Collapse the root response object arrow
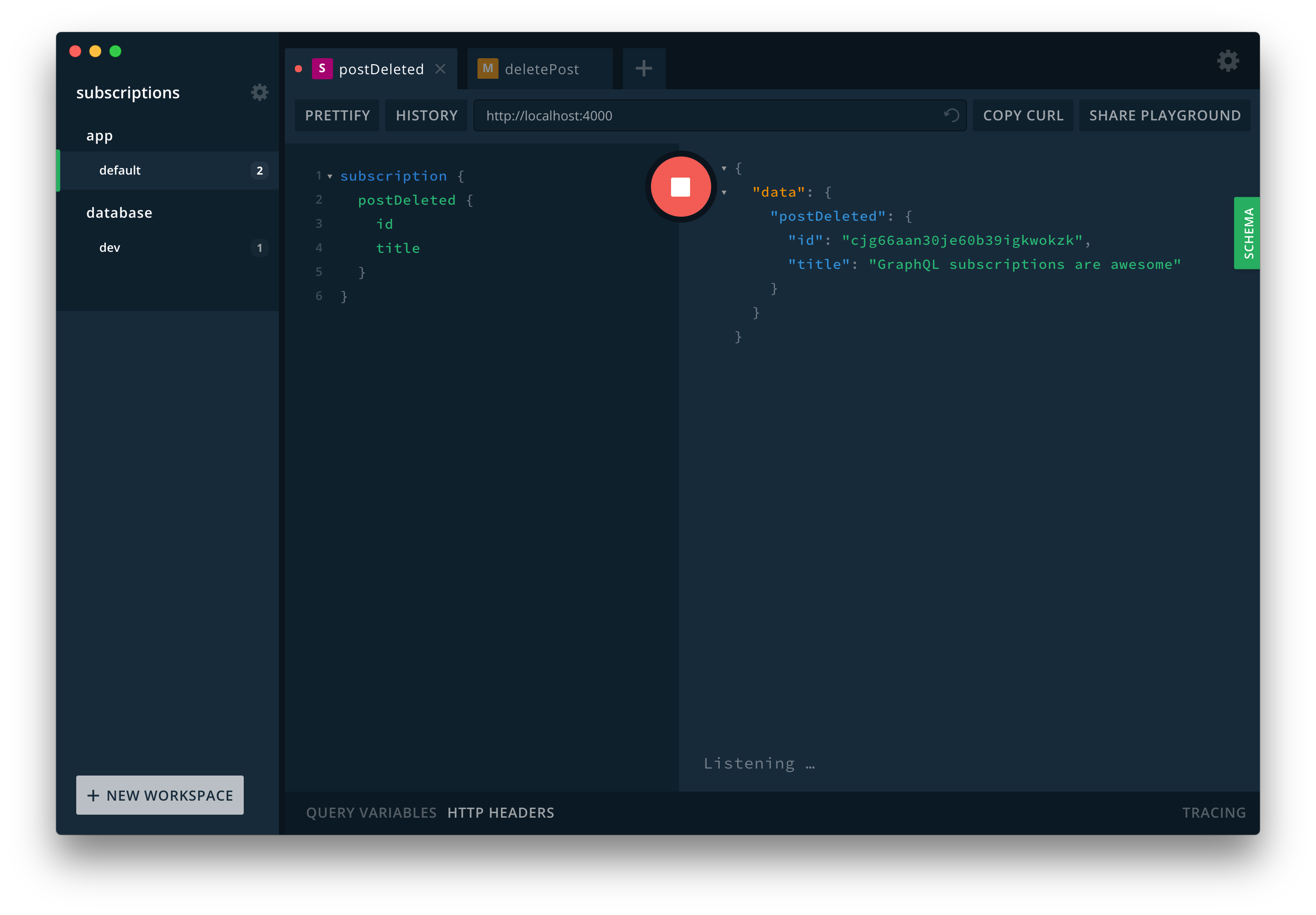The height and width of the screenshot is (915, 1316). pyautogui.click(x=724, y=169)
